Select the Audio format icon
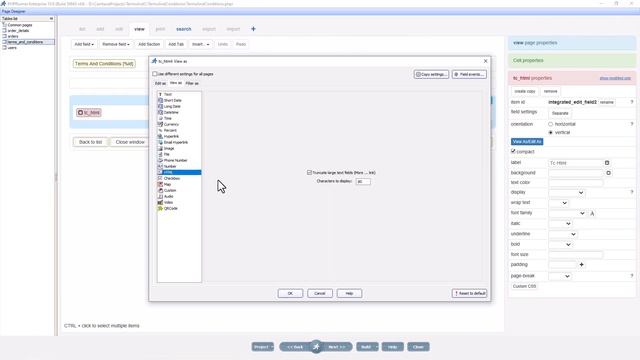640x360 pixels. click(160, 196)
